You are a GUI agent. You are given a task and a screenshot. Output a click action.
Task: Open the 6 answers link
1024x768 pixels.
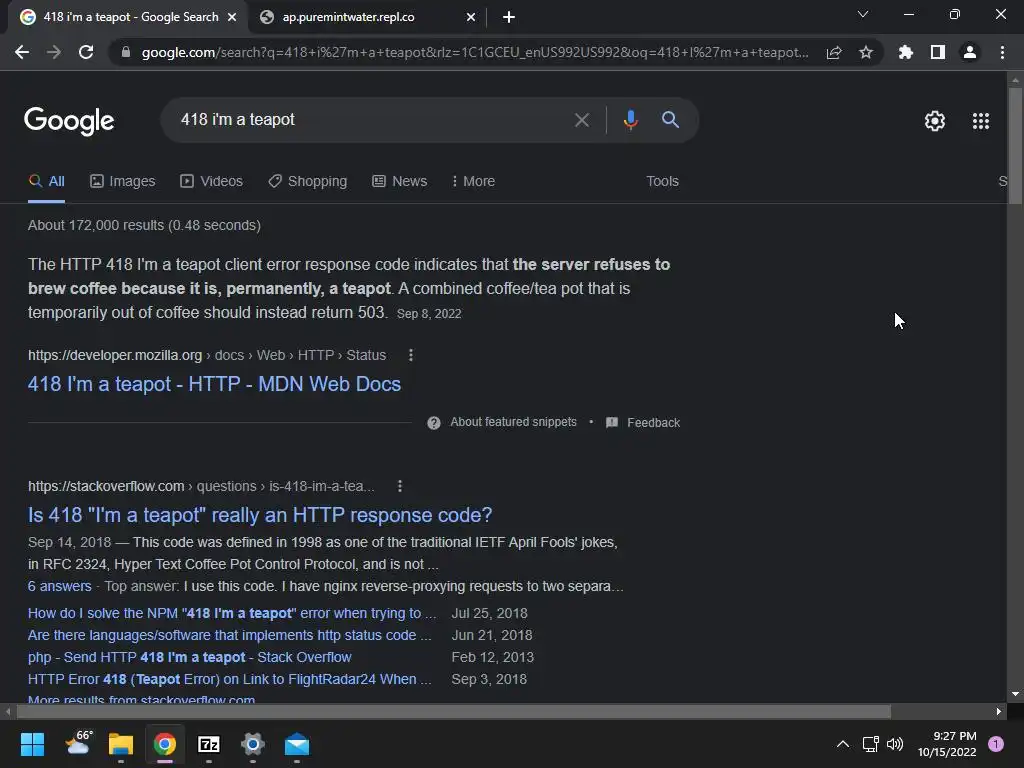[x=59, y=586]
